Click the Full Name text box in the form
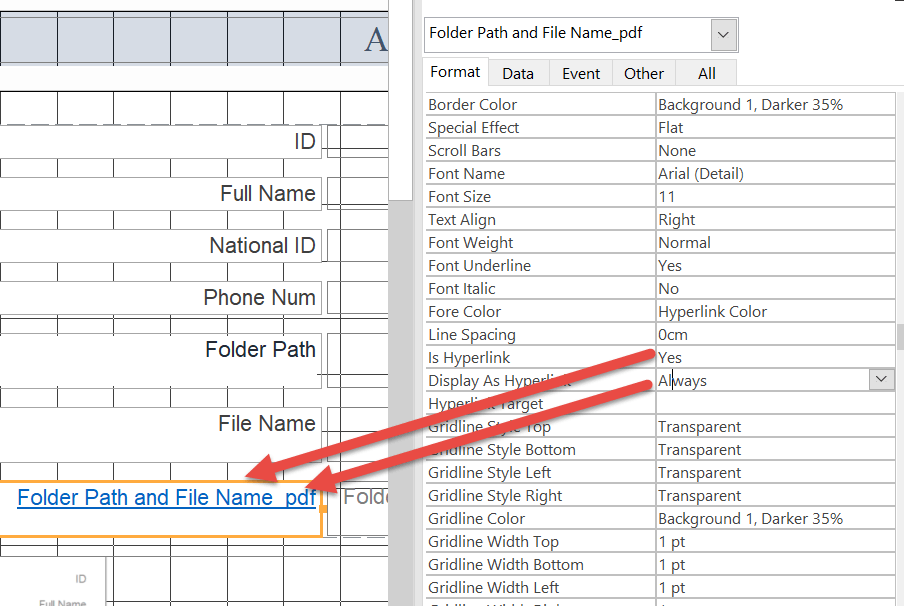904x606 pixels. coord(357,193)
